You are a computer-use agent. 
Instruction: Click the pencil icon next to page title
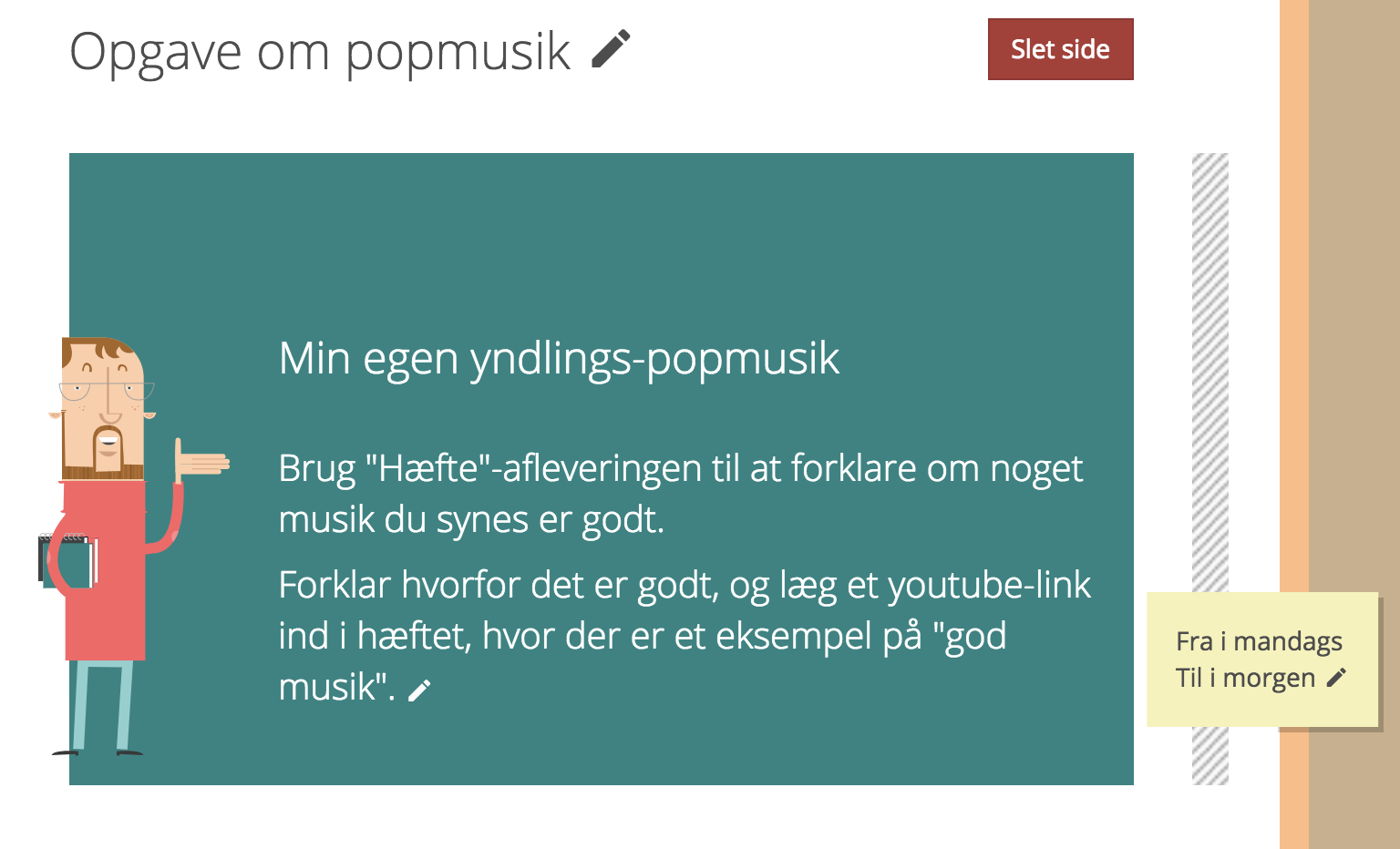pyautogui.click(x=611, y=49)
